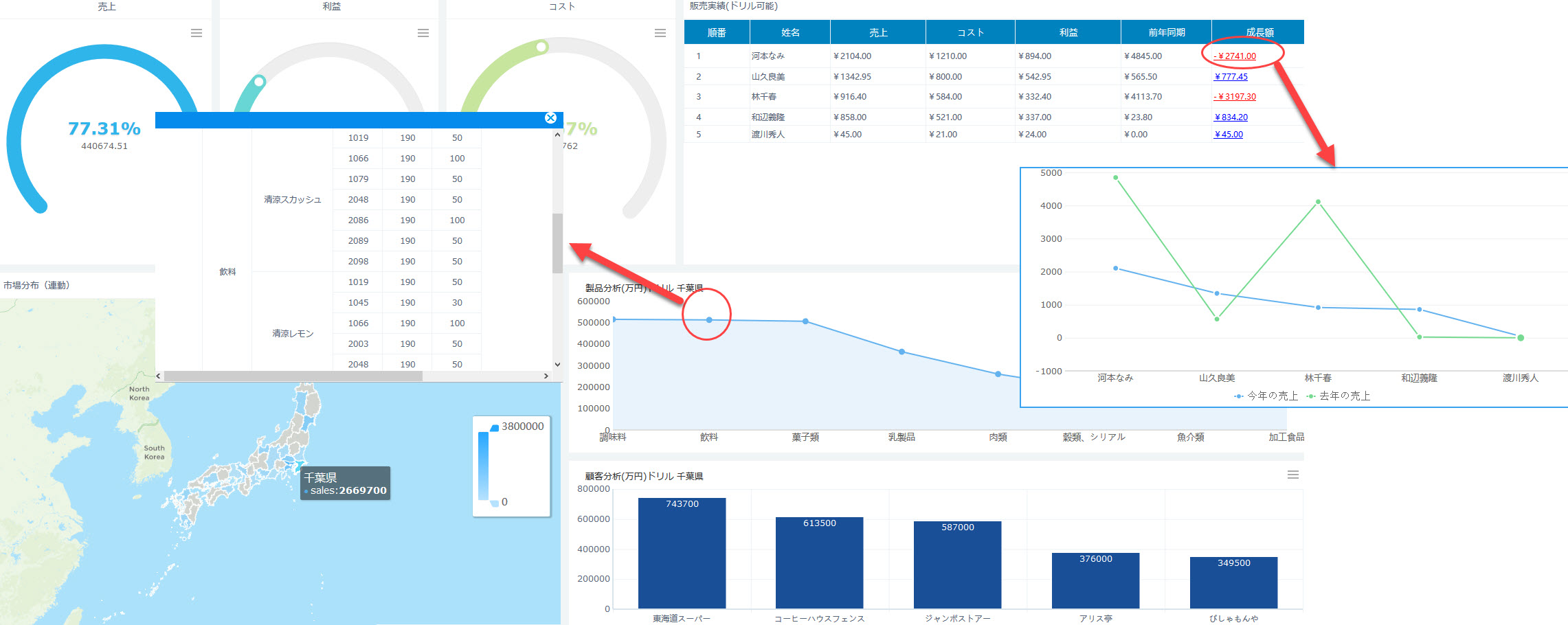This screenshot has height=625, width=1568.
Task: Sort by 成長額 column header
Action: 1259,32
